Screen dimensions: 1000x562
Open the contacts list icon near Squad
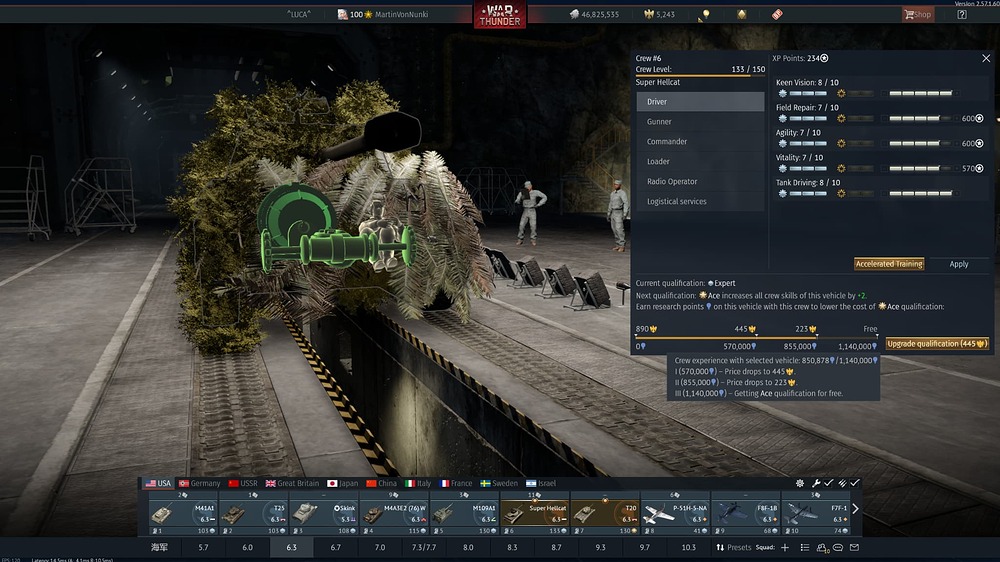[805, 547]
